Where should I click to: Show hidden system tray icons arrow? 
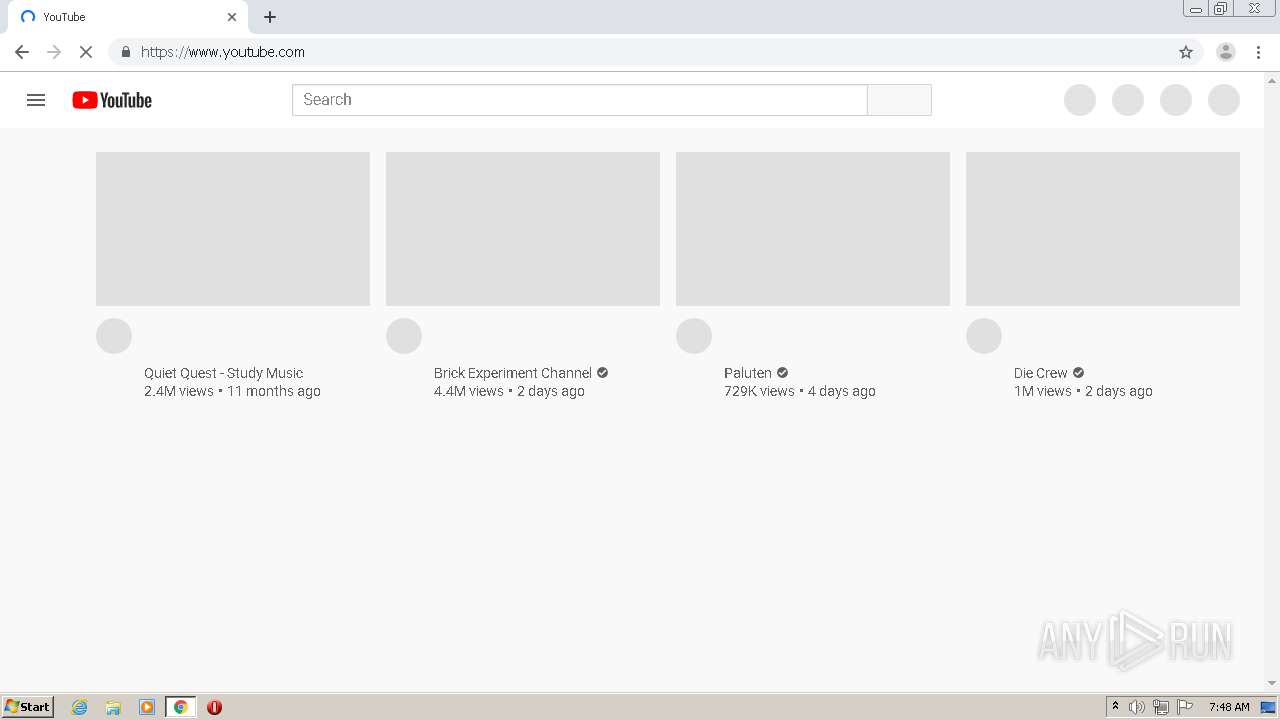pyautogui.click(x=1115, y=707)
